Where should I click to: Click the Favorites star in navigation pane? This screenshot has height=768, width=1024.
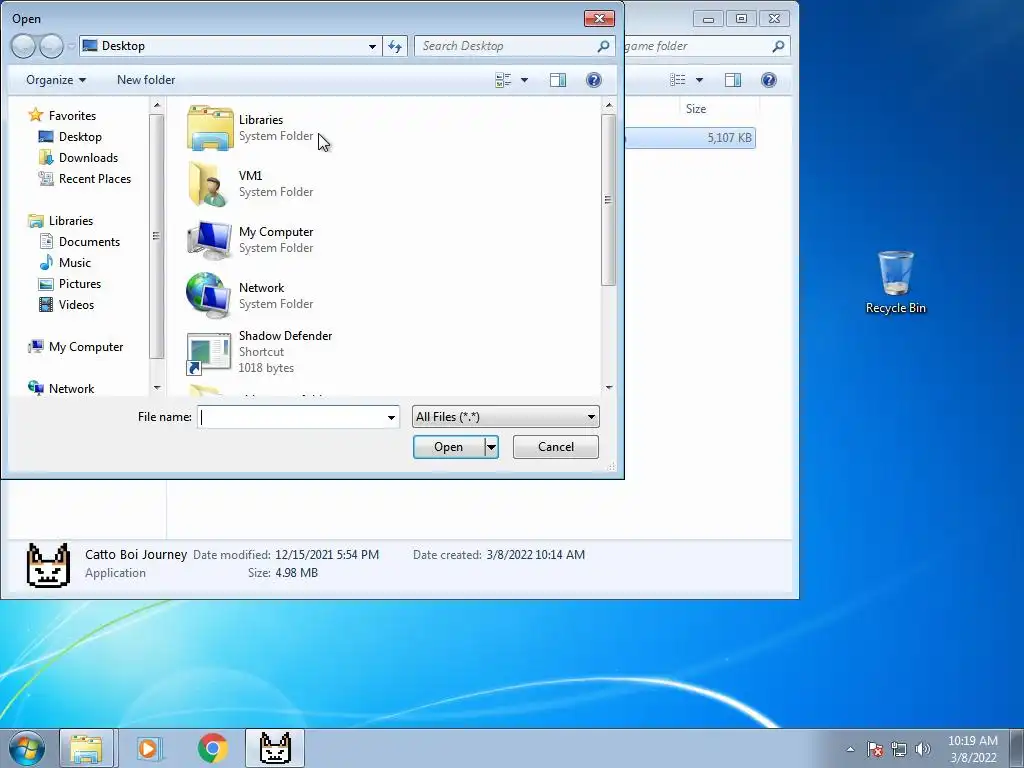(x=35, y=116)
